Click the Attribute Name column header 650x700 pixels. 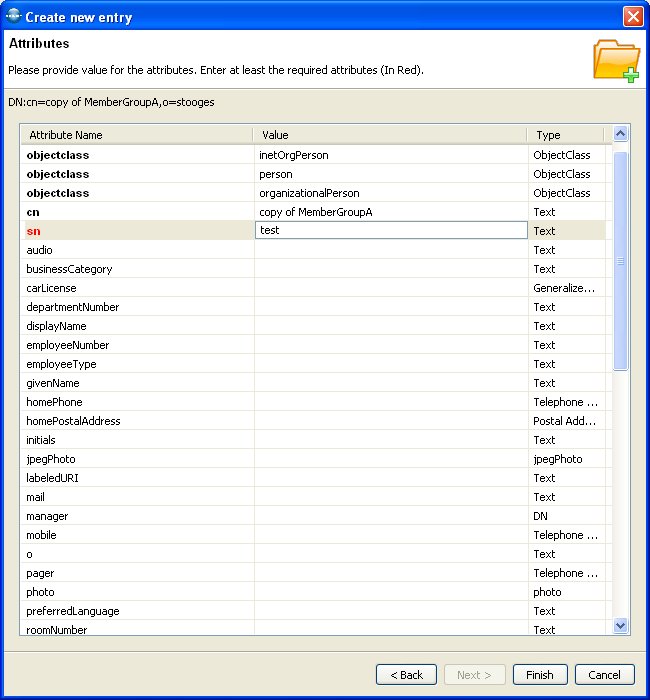click(137, 135)
